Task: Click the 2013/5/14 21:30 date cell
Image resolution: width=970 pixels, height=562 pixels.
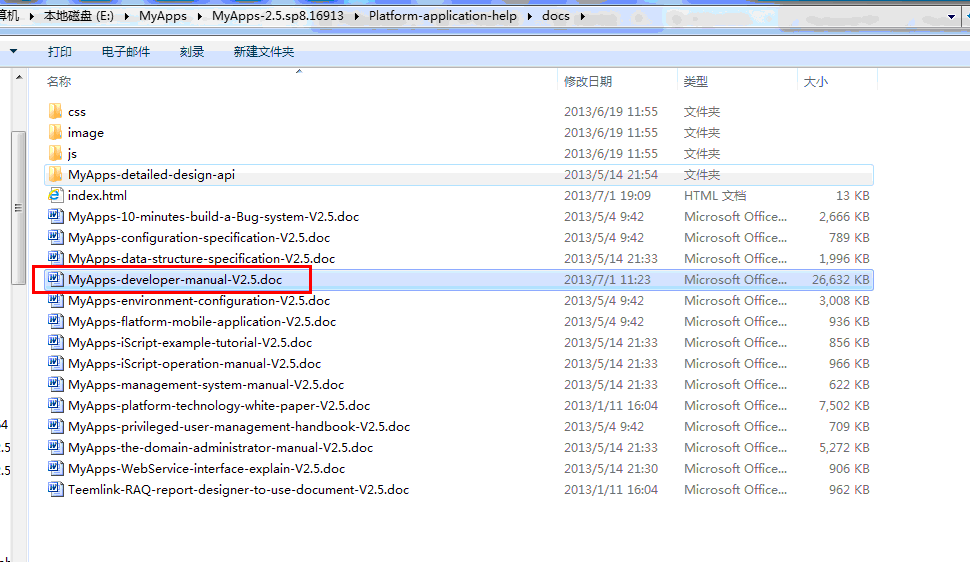Action: pos(611,469)
